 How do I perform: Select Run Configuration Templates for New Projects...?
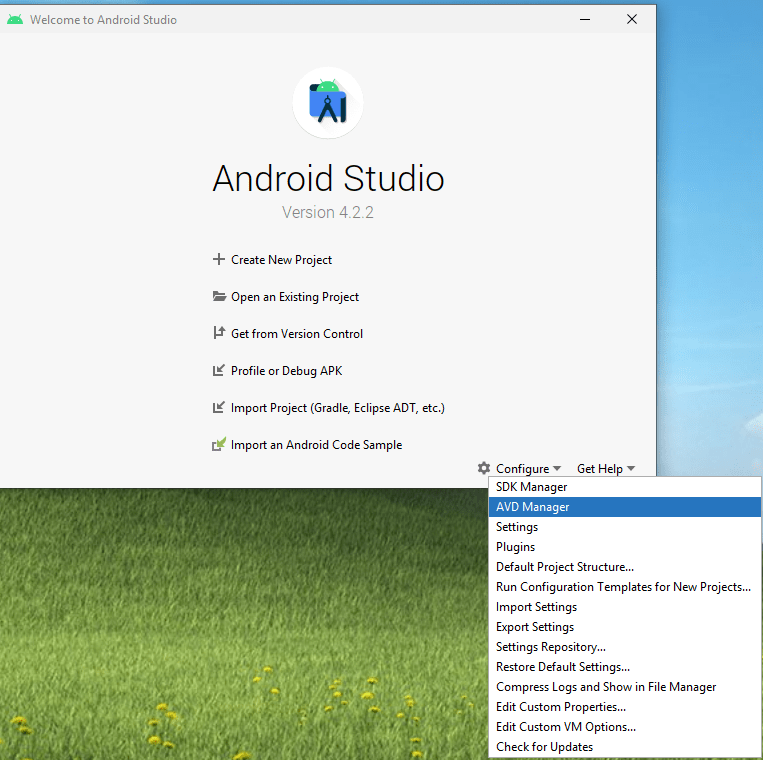pos(625,587)
